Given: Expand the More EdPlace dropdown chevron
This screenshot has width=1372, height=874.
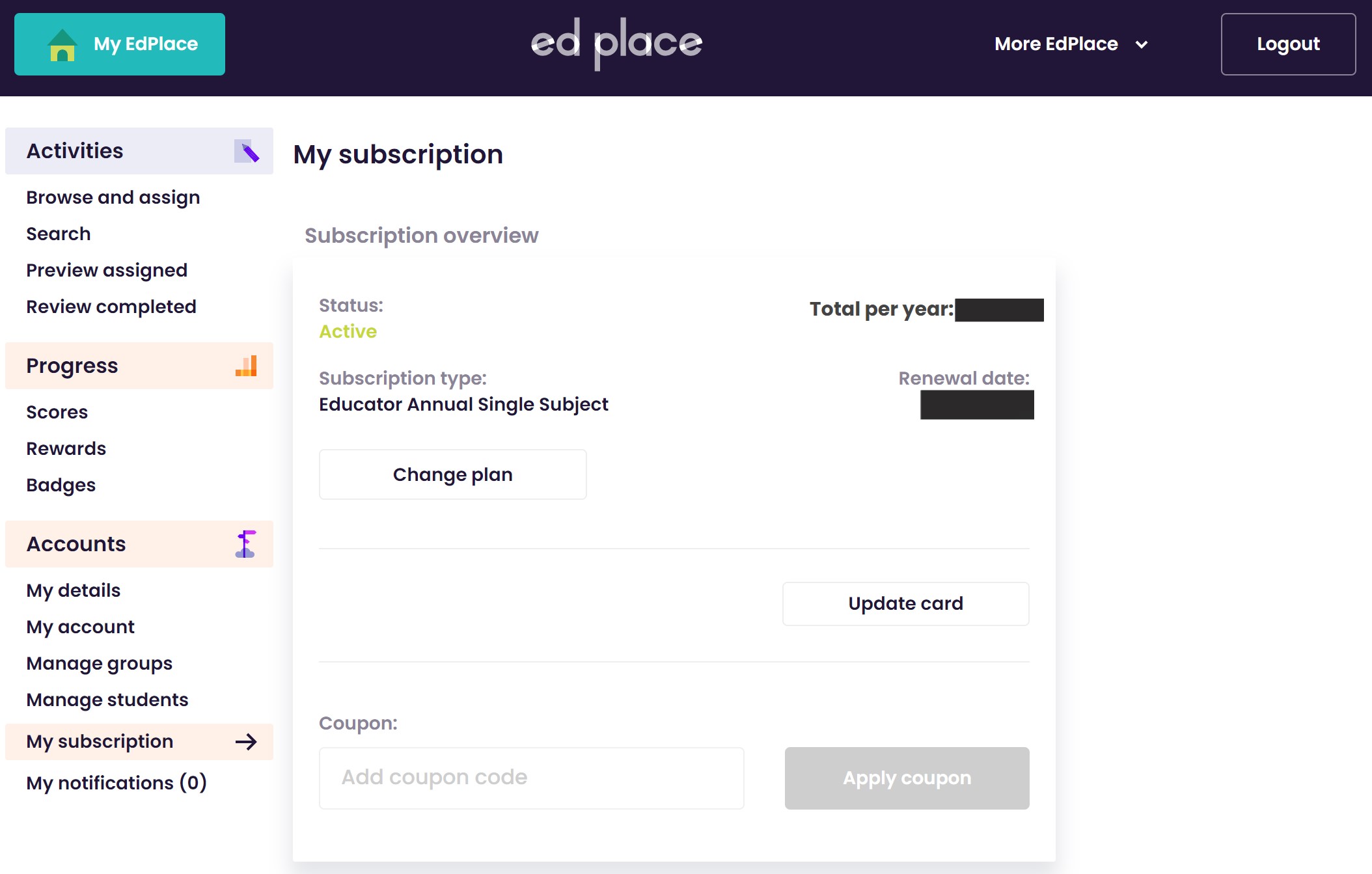Looking at the screenshot, I should coord(1142,44).
